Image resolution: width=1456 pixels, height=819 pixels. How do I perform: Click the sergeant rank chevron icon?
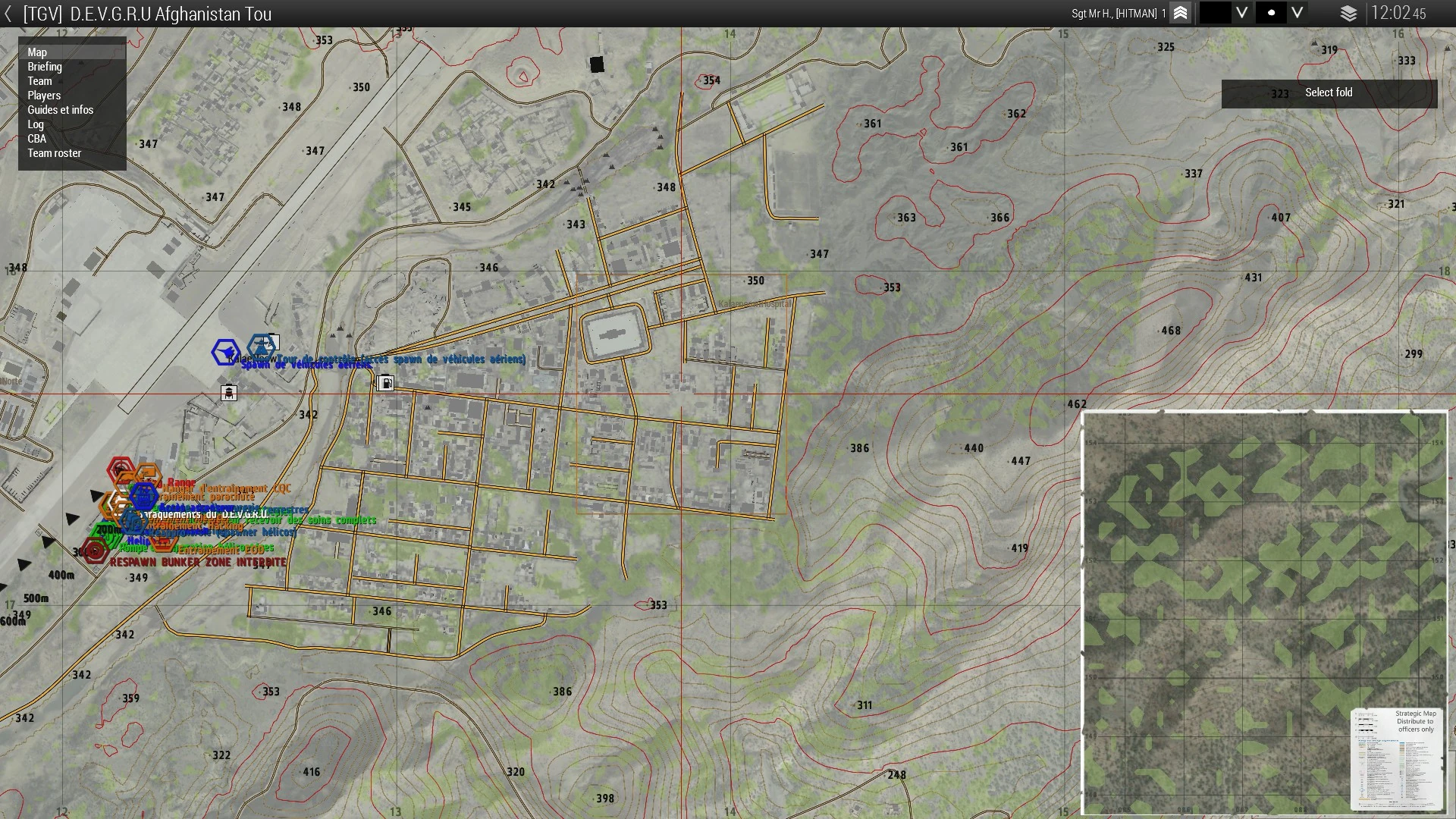[1180, 14]
